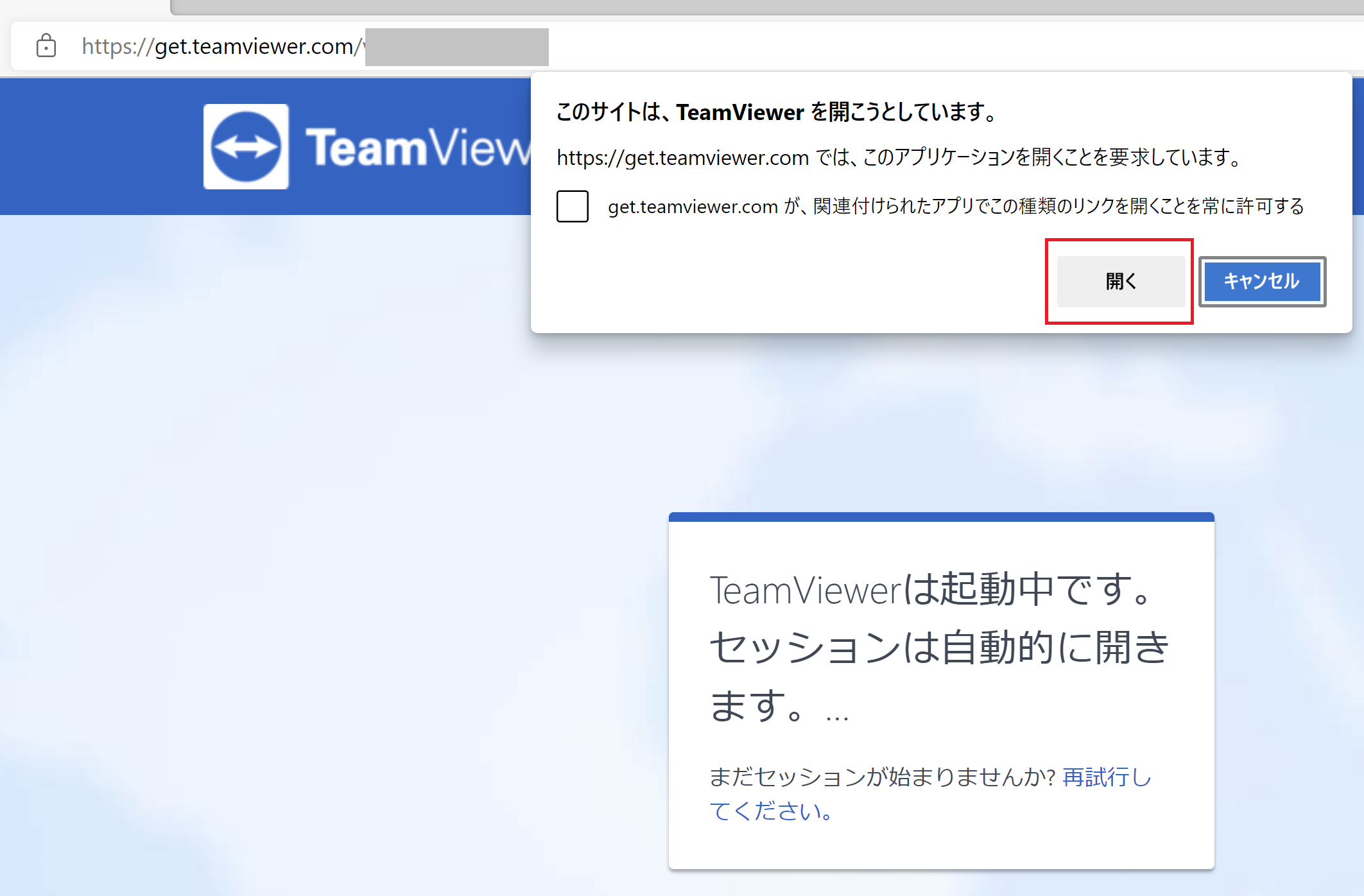Click the grayed-out portion of the URL

(x=456, y=47)
